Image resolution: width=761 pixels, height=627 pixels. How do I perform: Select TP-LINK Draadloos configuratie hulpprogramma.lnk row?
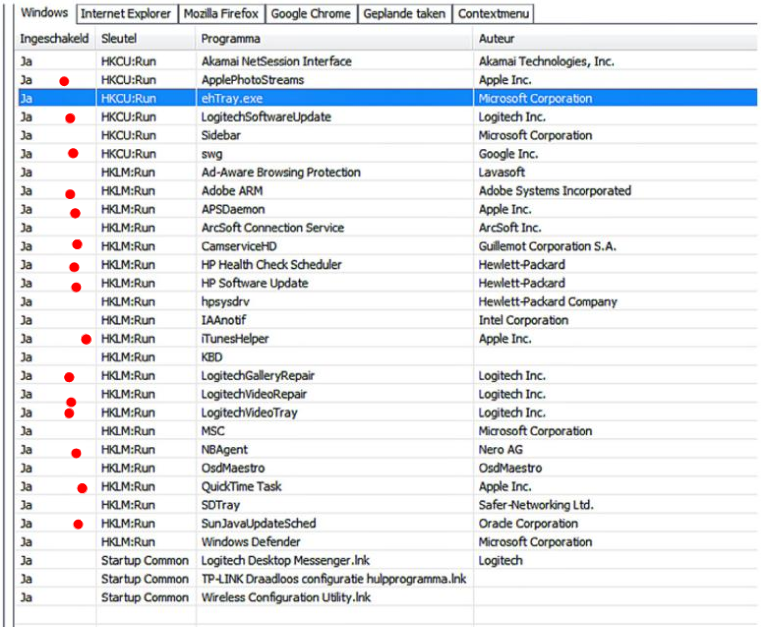[x=388, y=578]
